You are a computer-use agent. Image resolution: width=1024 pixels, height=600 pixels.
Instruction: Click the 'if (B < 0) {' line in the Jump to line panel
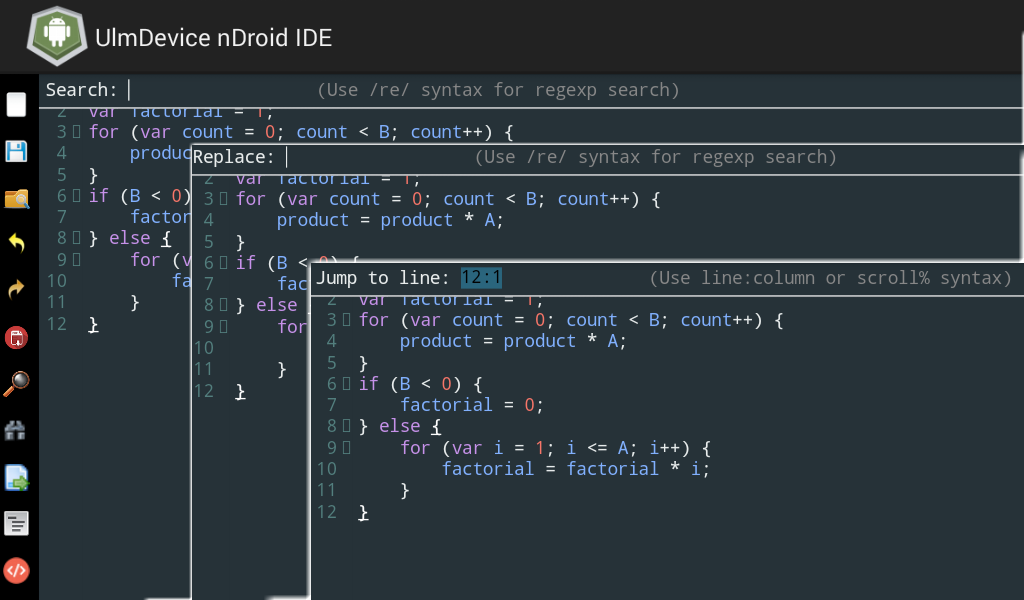421,383
